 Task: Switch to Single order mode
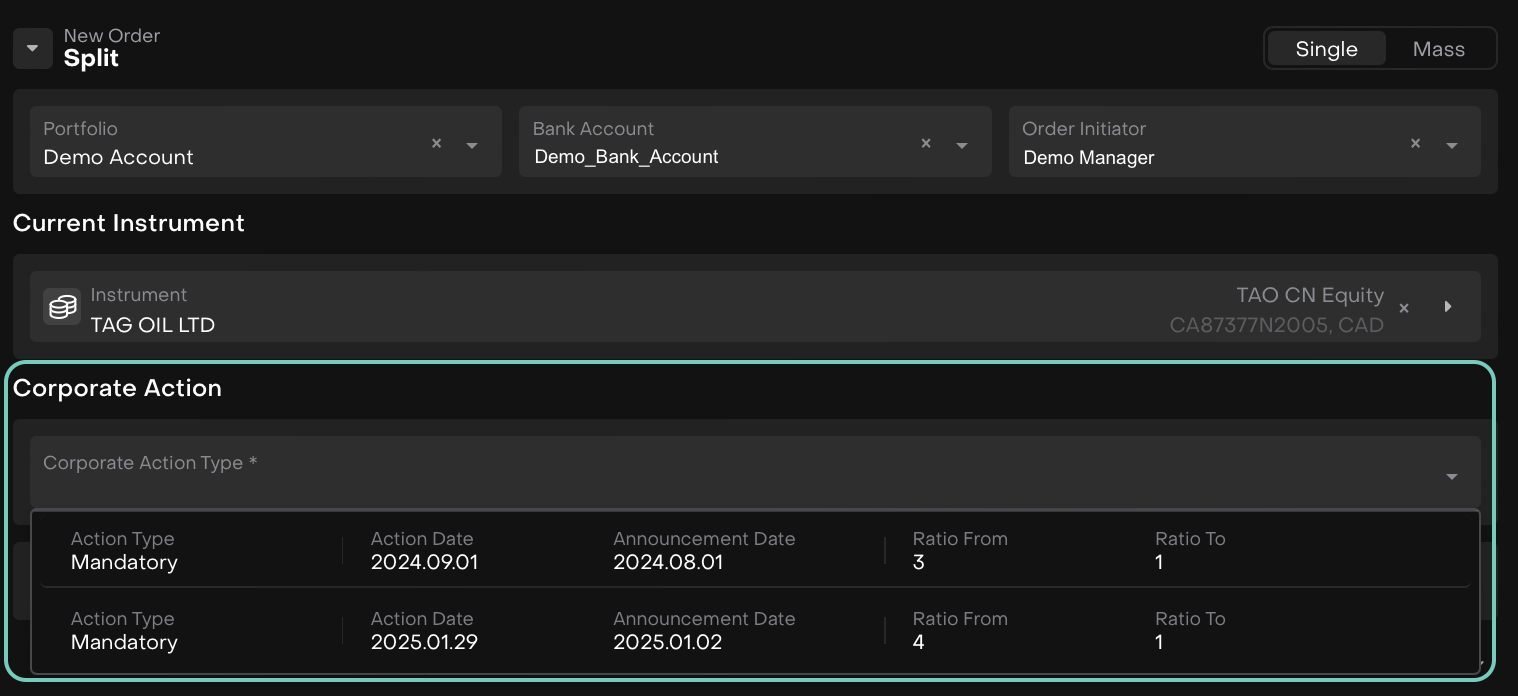(1326, 49)
